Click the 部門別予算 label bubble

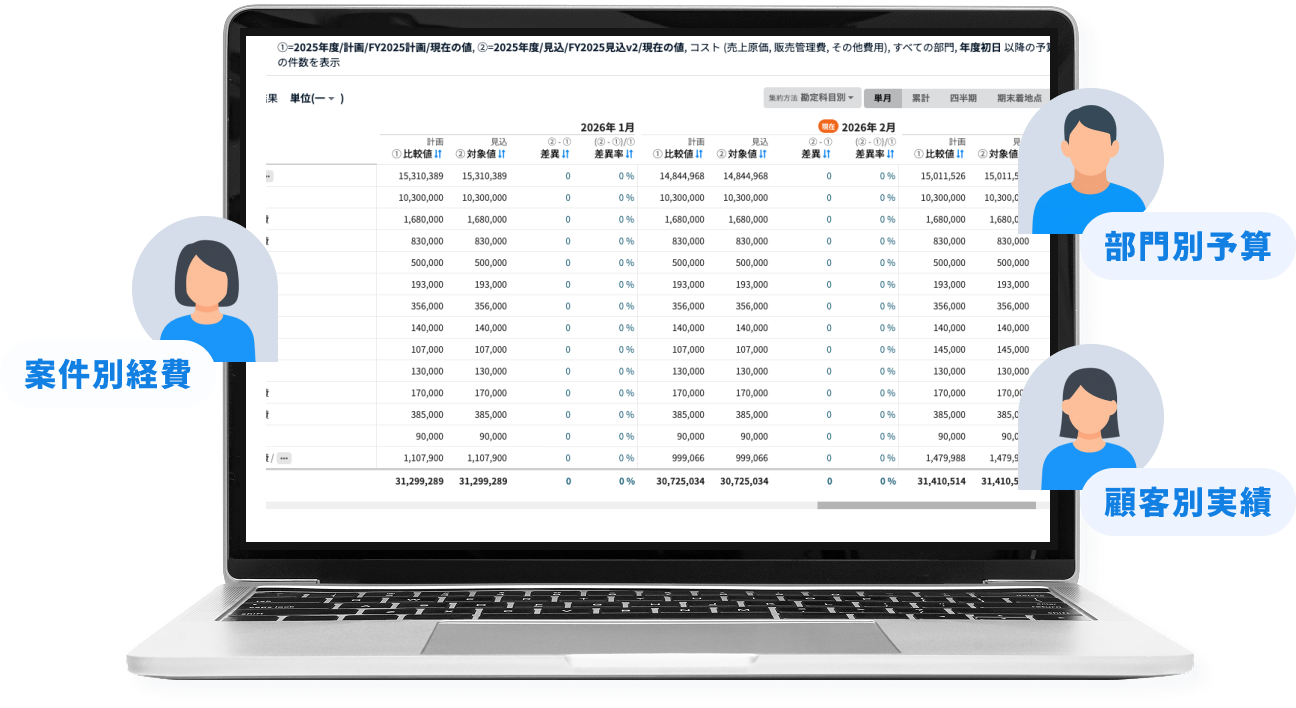(x=1187, y=246)
